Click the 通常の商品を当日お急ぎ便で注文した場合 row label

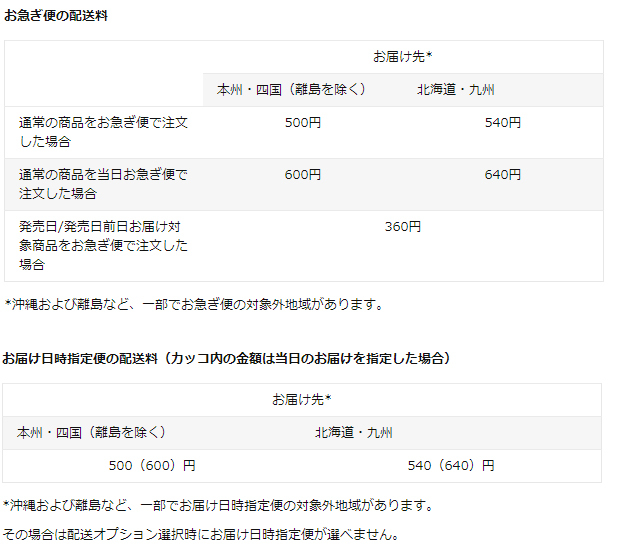pos(103,184)
